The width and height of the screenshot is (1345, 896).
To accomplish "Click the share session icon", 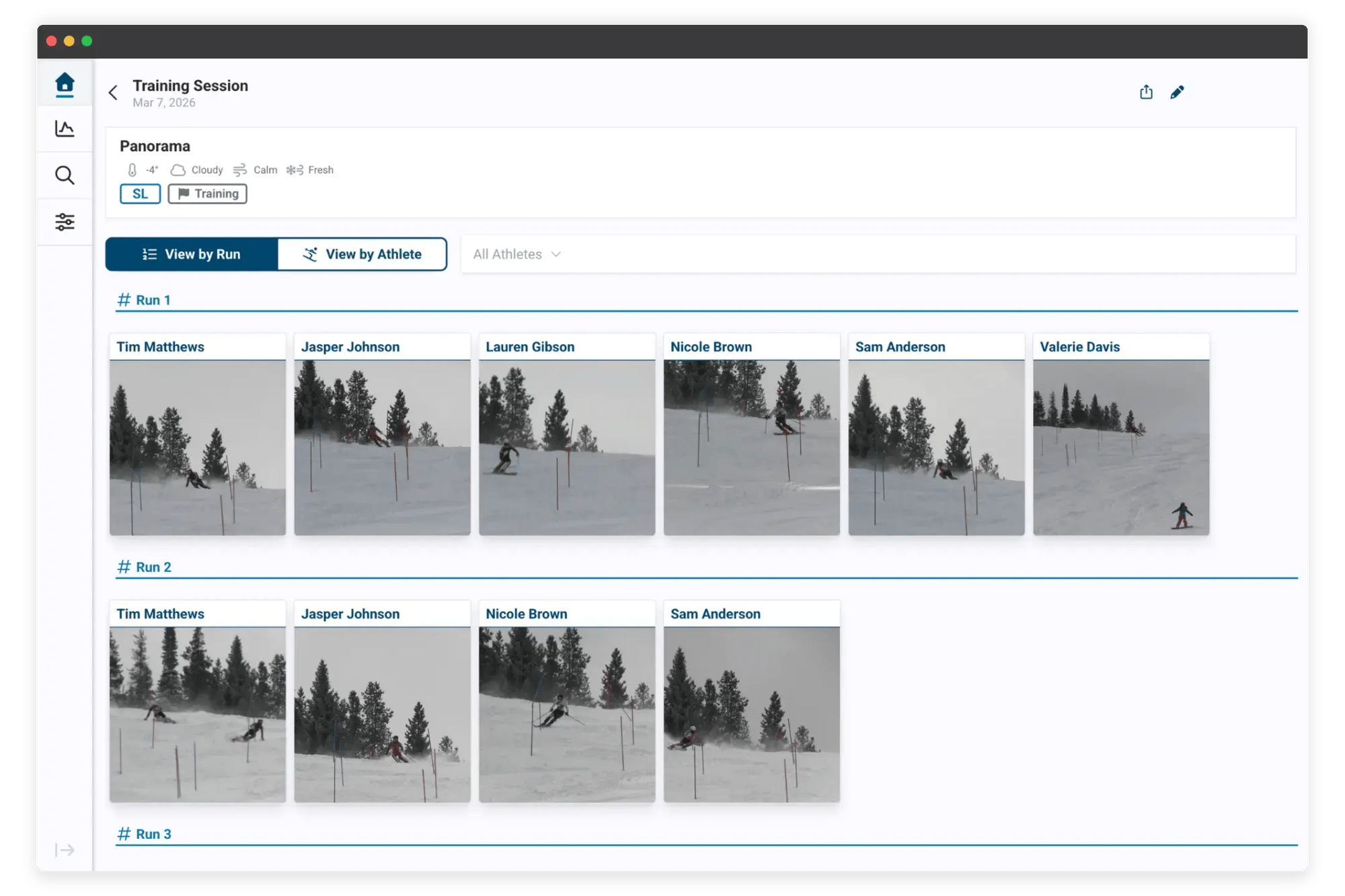I will (x=1146, y=92).
